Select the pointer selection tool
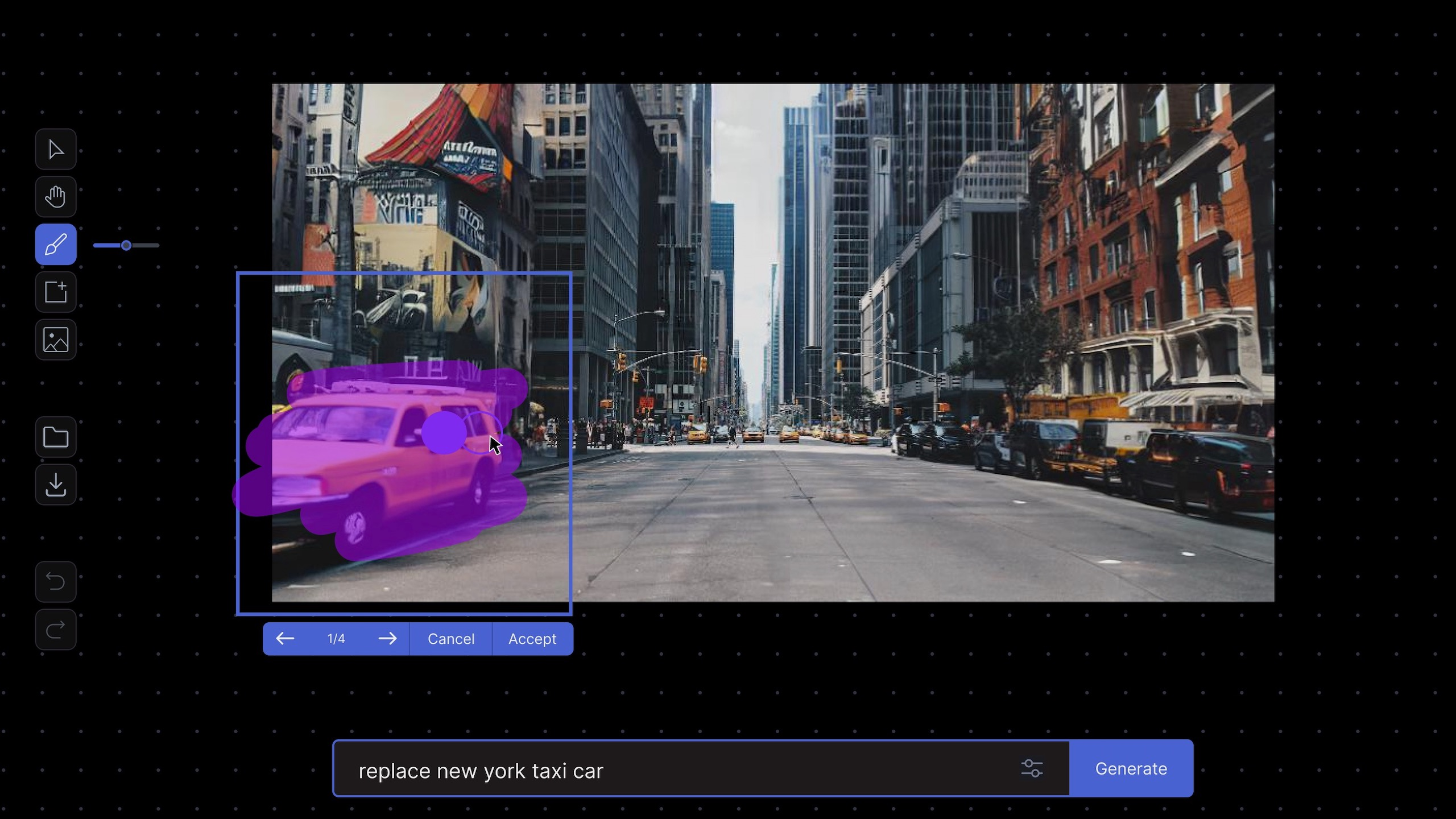 pyautogui.click(x=55, y=149)
